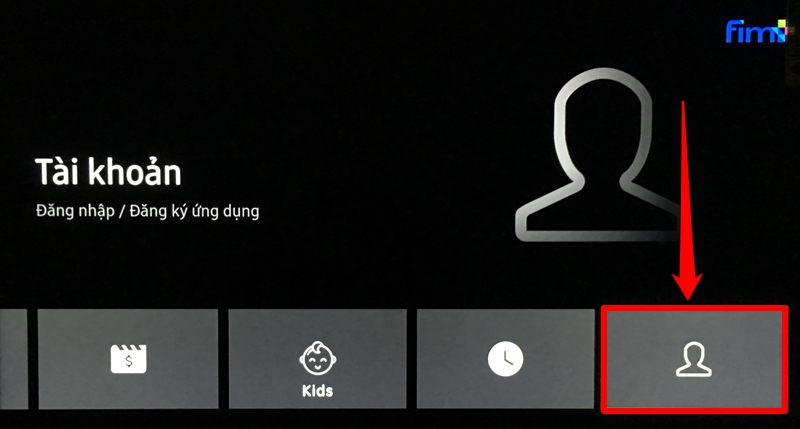Viewport: 800px width, 429px height.
Task: Select the rental movies tile
Action: pos(128,359)
